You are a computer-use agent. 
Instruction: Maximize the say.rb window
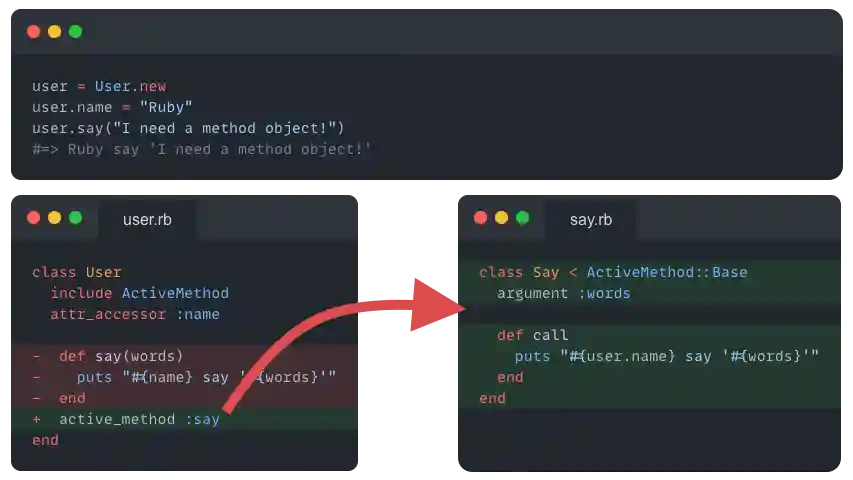[x=522, y=218]
